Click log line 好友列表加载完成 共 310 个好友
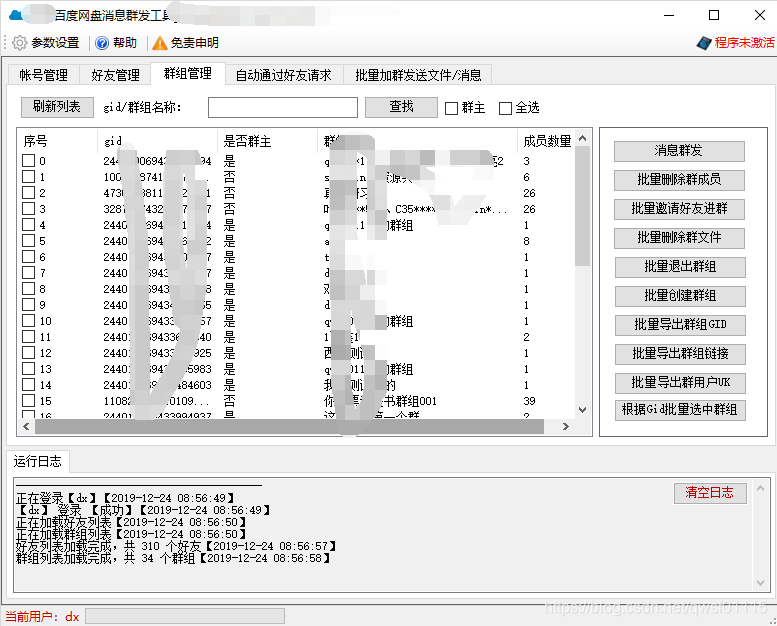Viewport: 777px width, 626px height. 176,546
